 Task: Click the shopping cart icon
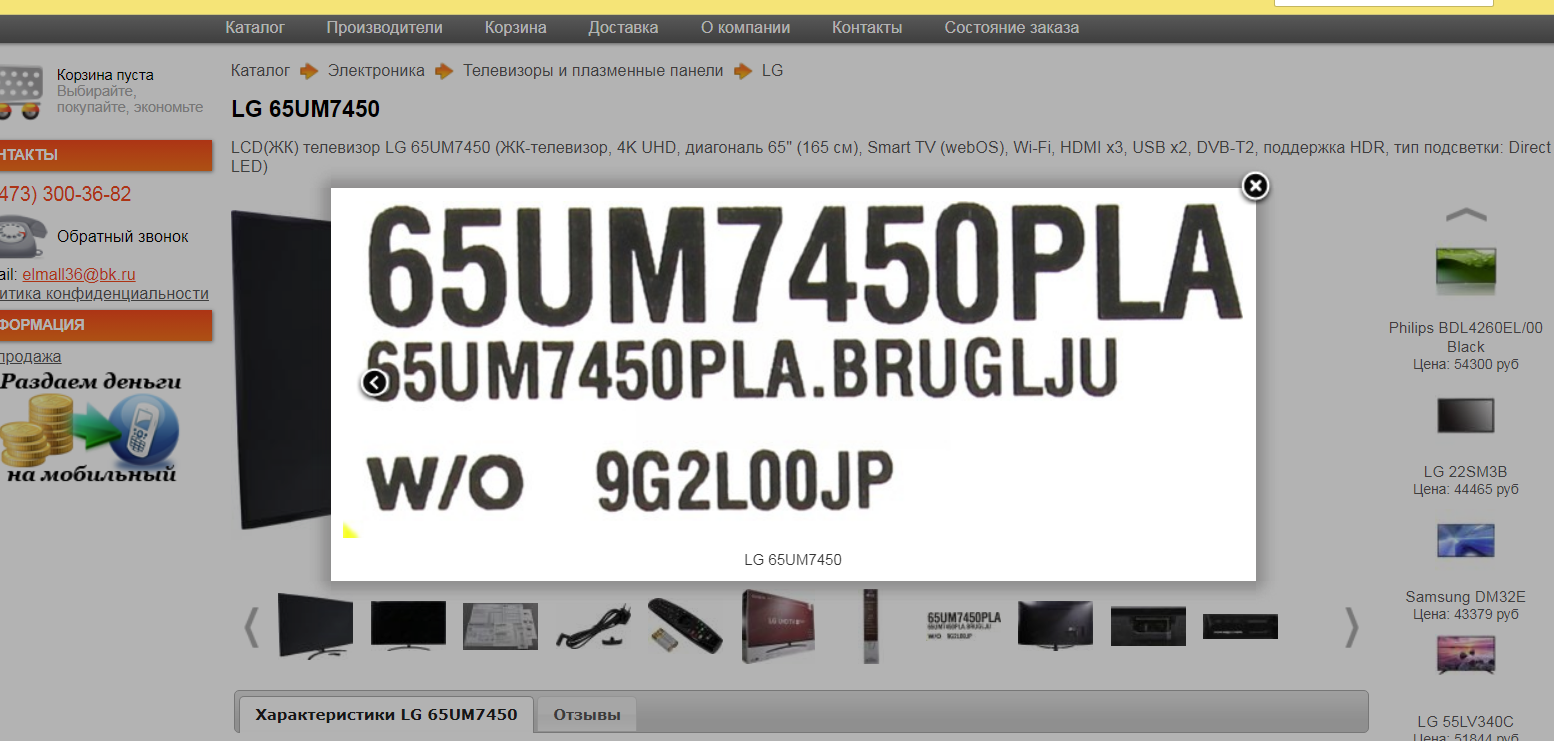point(20,91)
